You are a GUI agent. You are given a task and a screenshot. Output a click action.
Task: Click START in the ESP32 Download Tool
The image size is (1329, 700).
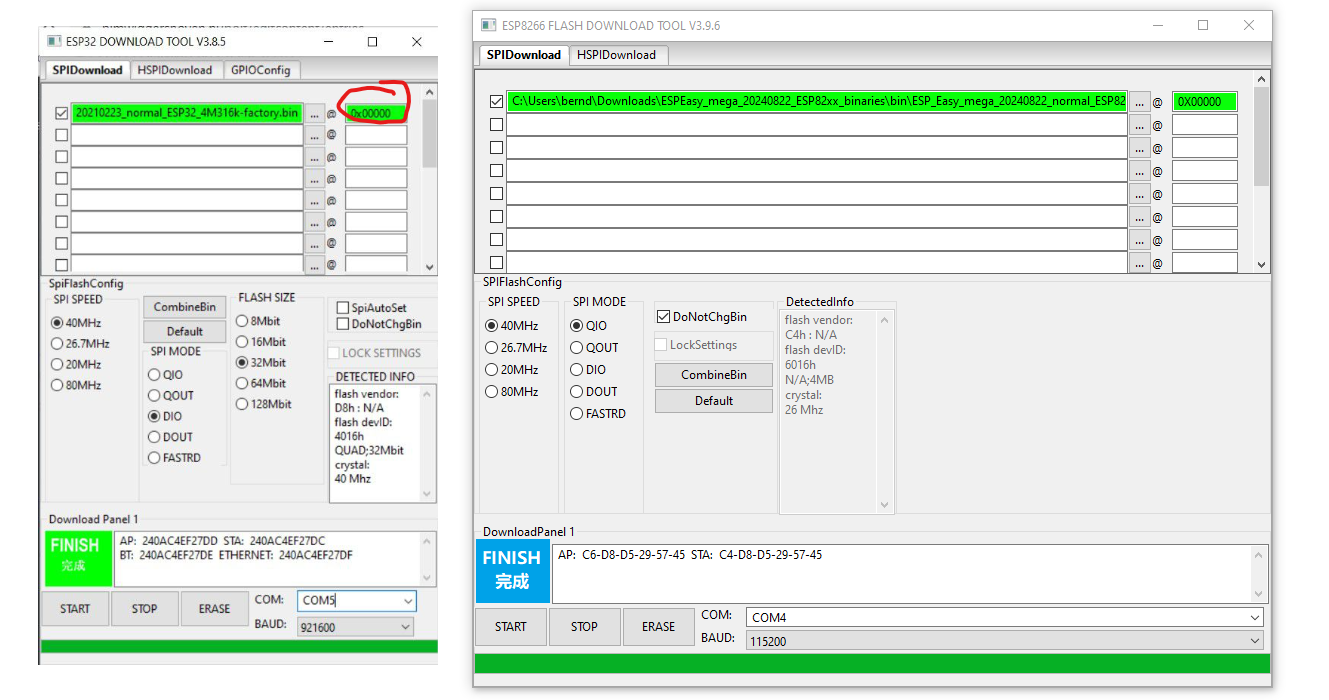pyautogui.click(x=75, y=609)
